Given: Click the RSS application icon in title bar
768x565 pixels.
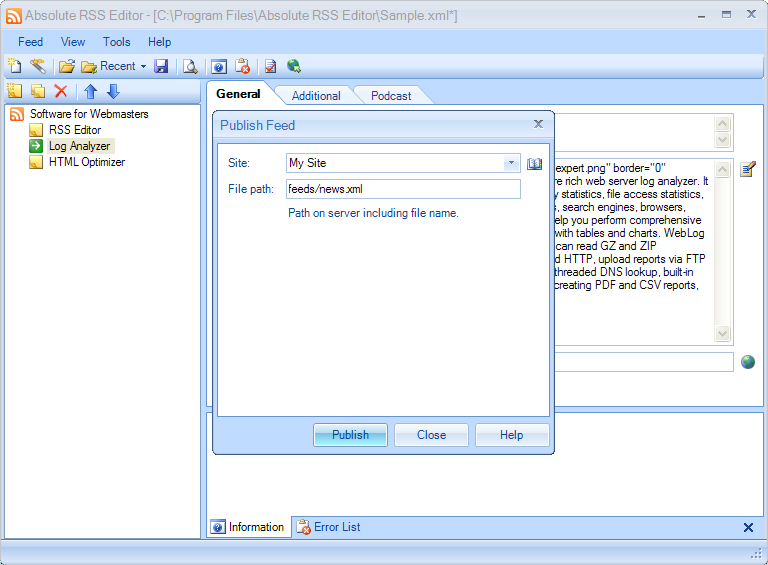Looking at the screenshot, I should click(14, 16).
